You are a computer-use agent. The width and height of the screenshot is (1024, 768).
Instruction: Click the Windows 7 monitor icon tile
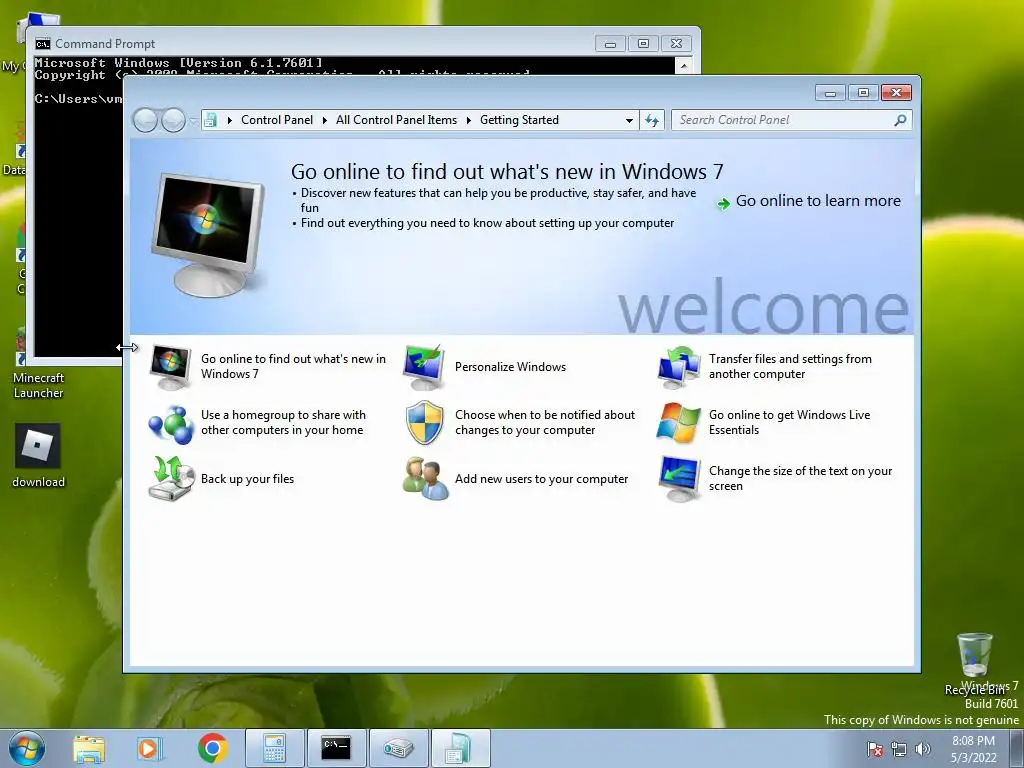pos(170,367)
